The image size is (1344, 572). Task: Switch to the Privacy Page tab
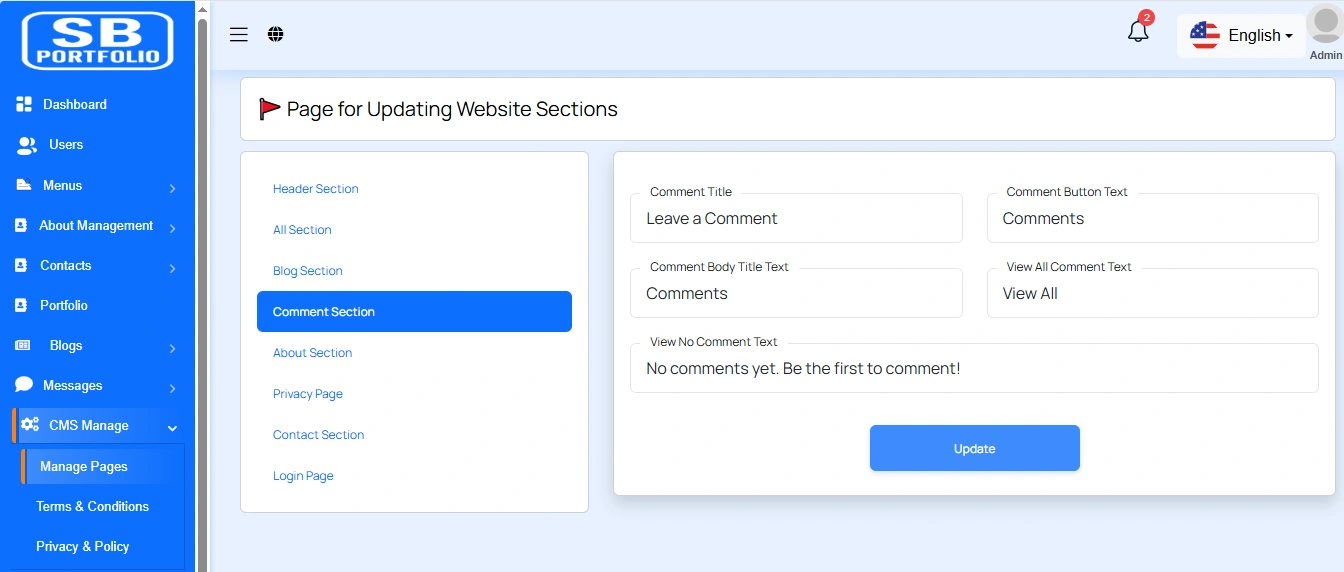308,394
